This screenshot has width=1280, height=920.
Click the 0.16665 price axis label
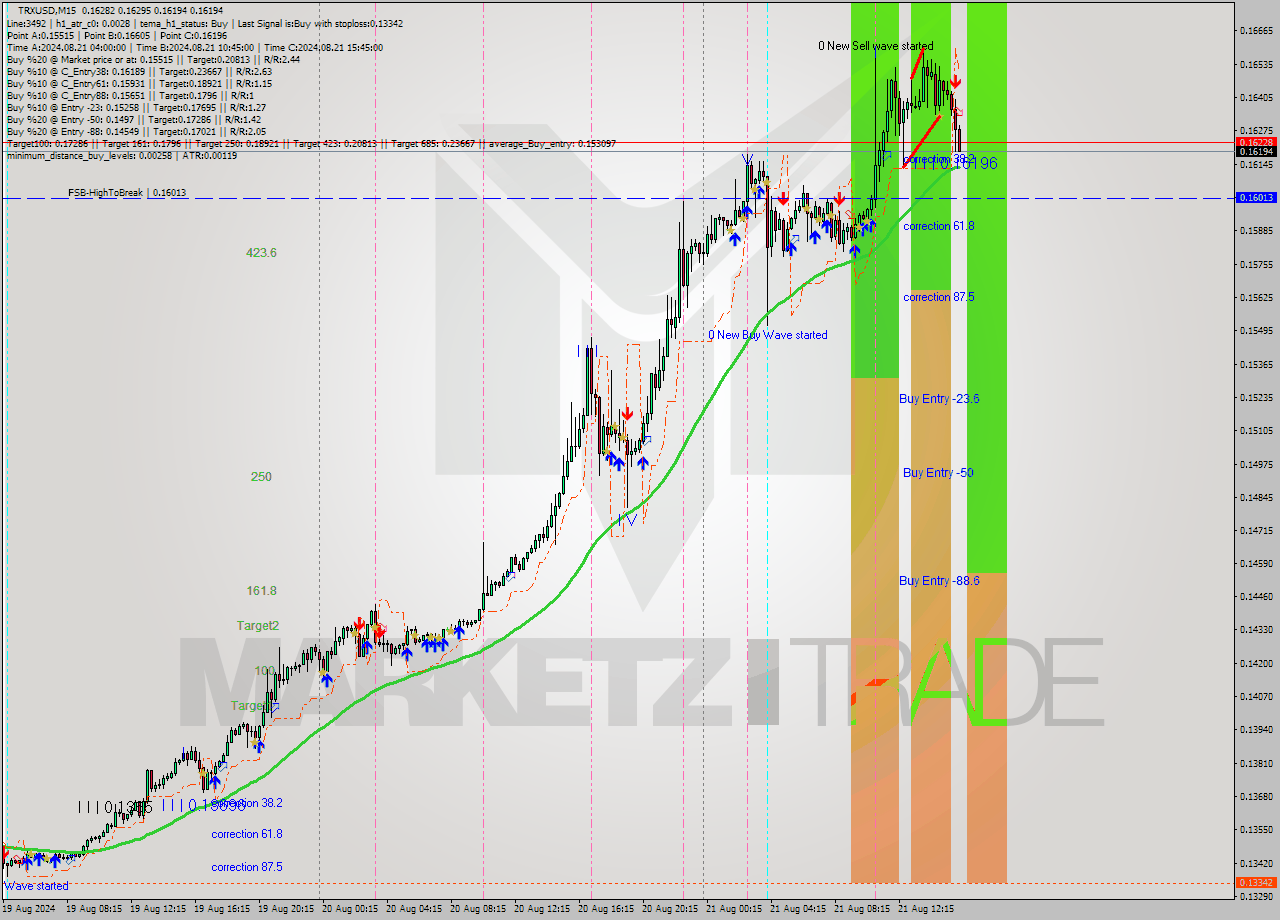click(1256, 31)
